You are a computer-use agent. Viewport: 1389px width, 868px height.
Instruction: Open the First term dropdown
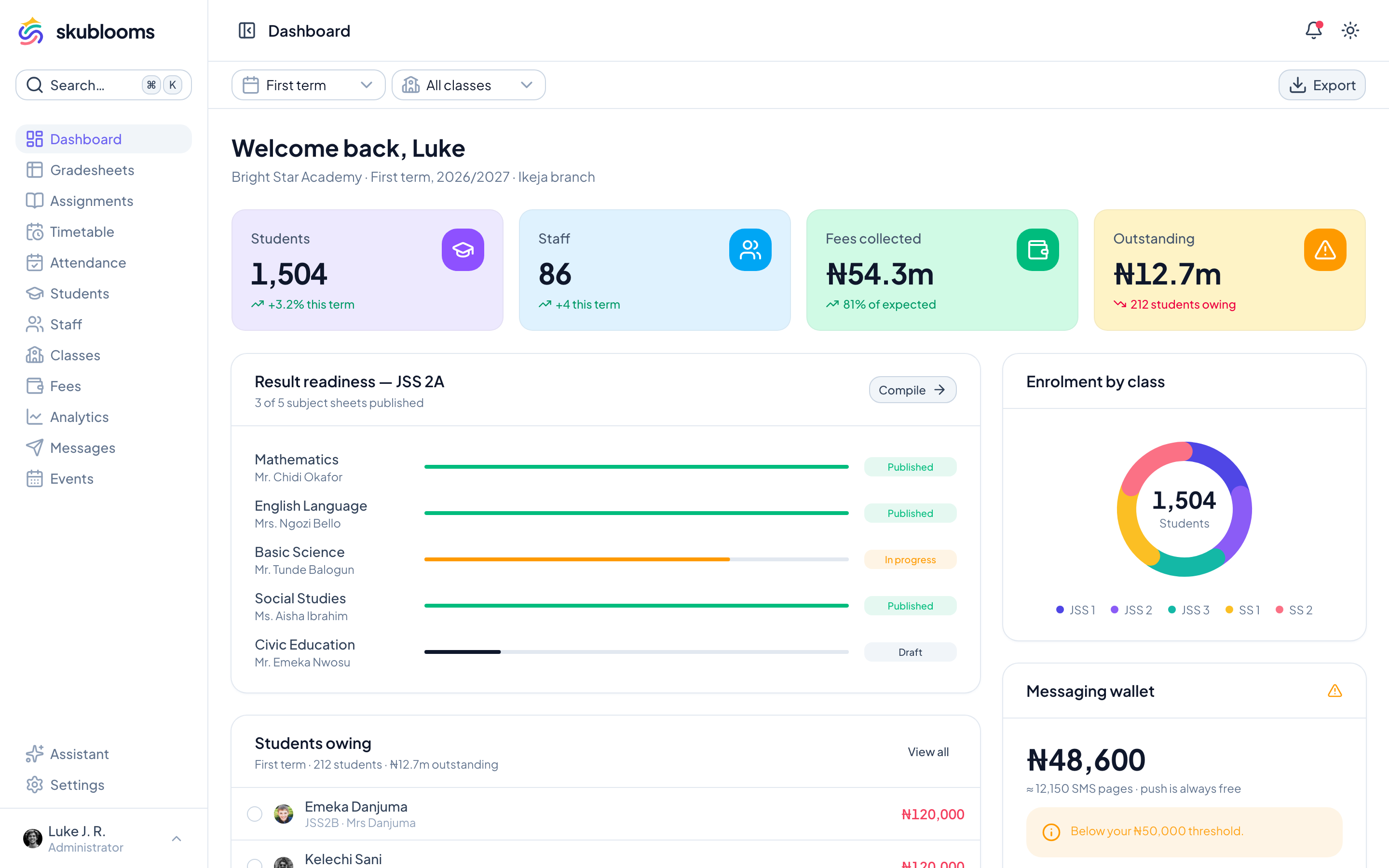point(308,85)
